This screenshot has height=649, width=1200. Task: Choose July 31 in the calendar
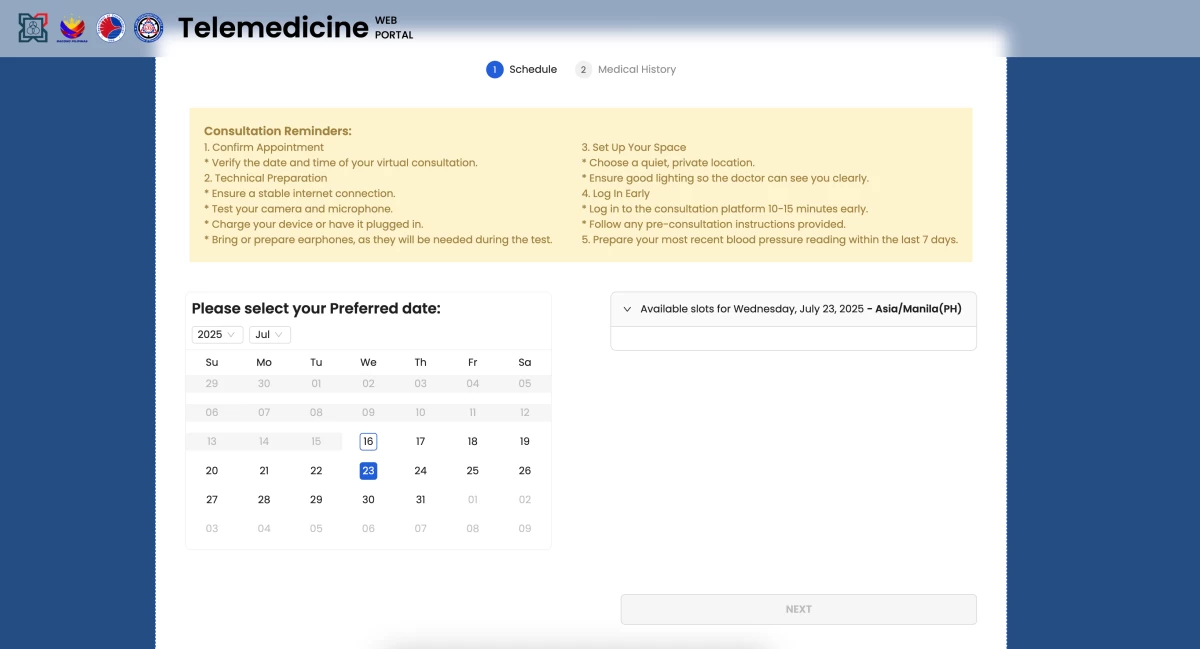(420, 499)
